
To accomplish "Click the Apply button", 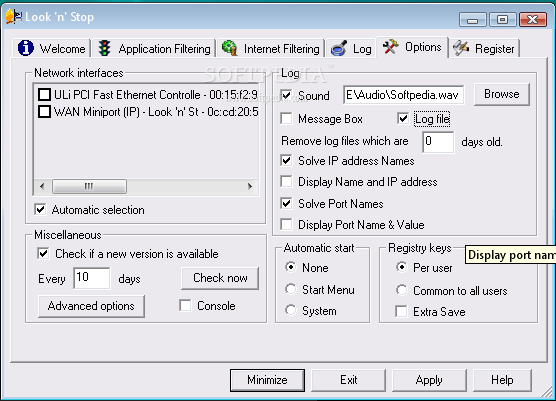I will pyautogui.click(x=429, y=380).
